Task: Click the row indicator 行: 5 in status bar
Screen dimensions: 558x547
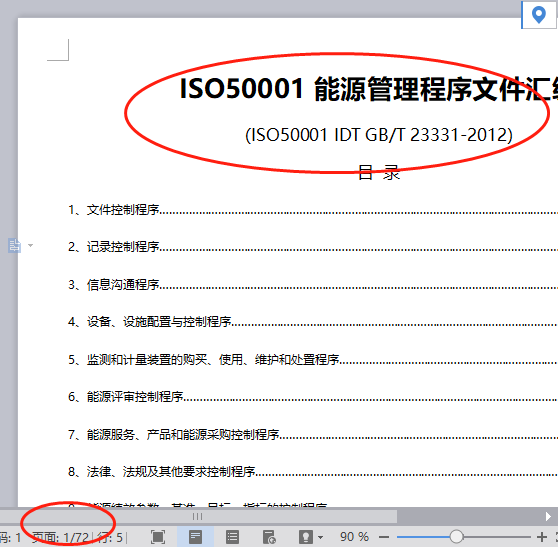Action: pos(110,537)
